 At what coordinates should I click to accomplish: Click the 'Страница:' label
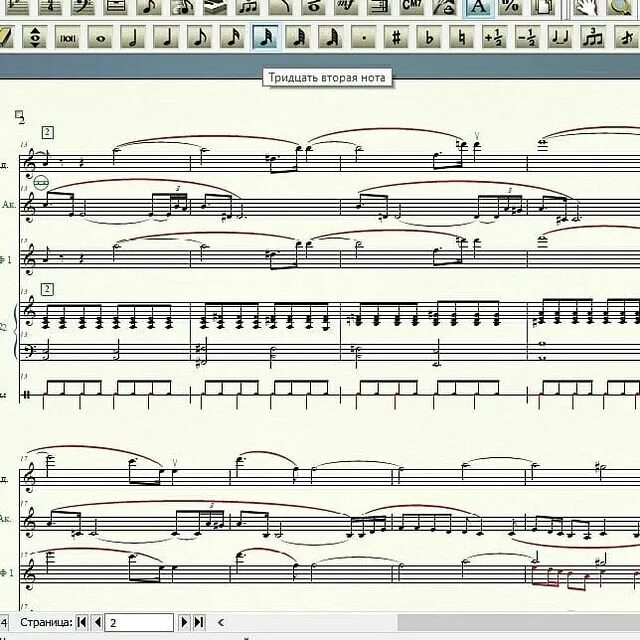(46, 622)
